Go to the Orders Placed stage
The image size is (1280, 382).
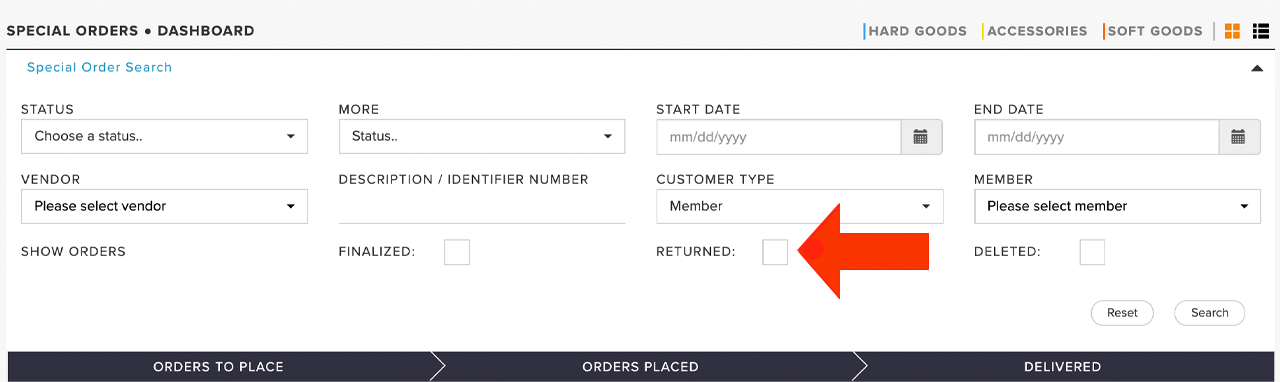tap(640, 367)
